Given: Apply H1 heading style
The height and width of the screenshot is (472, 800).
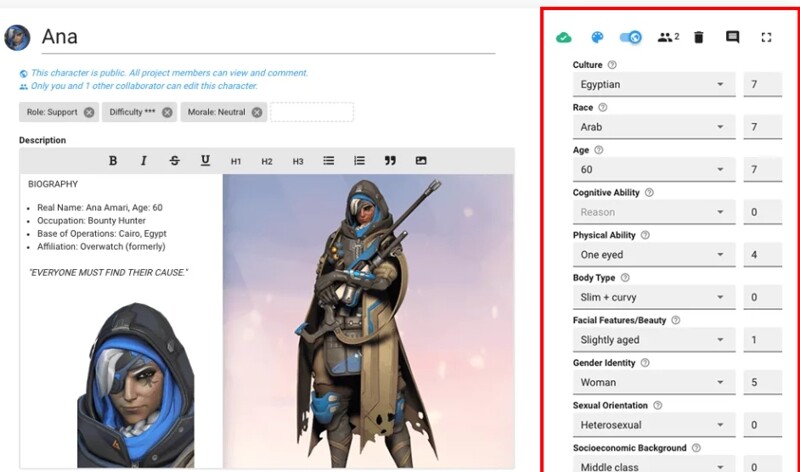Looking at the screenshot, I should tap(236, 161).
